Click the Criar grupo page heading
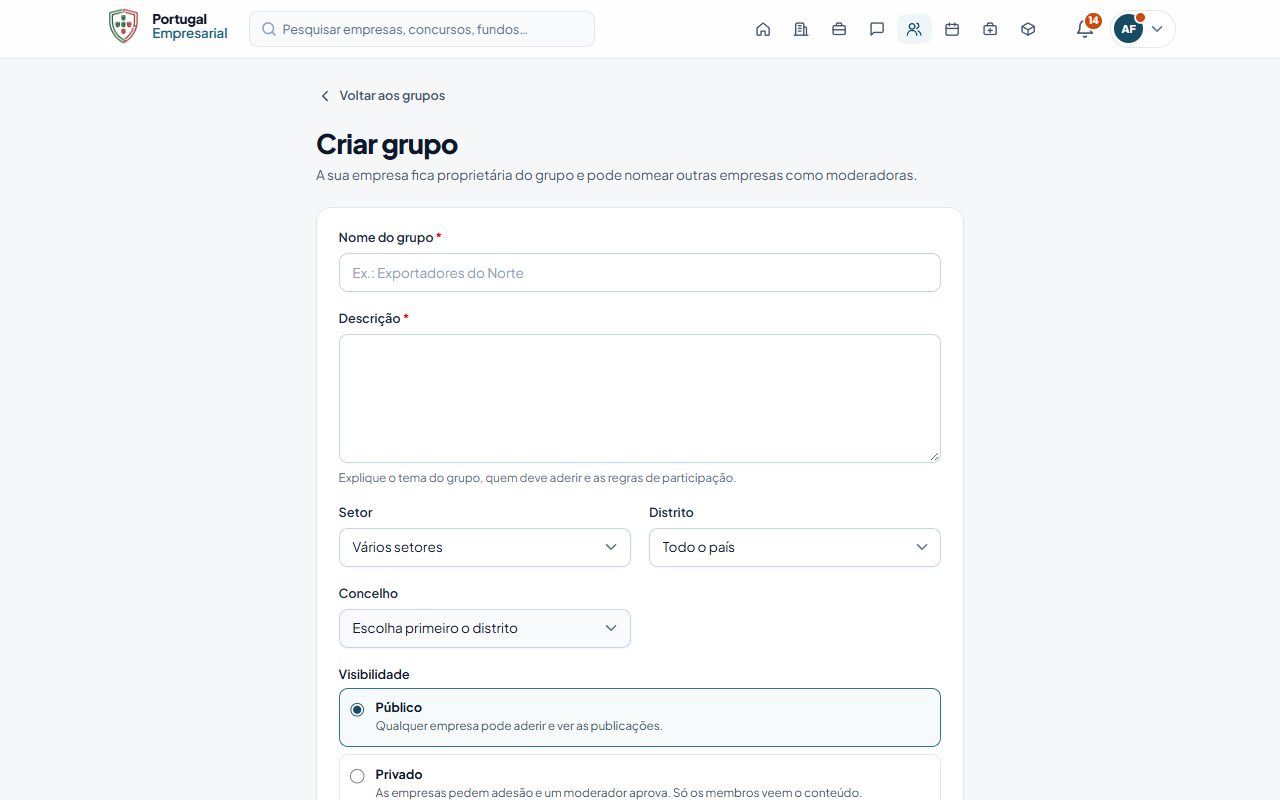 (387, 144)
